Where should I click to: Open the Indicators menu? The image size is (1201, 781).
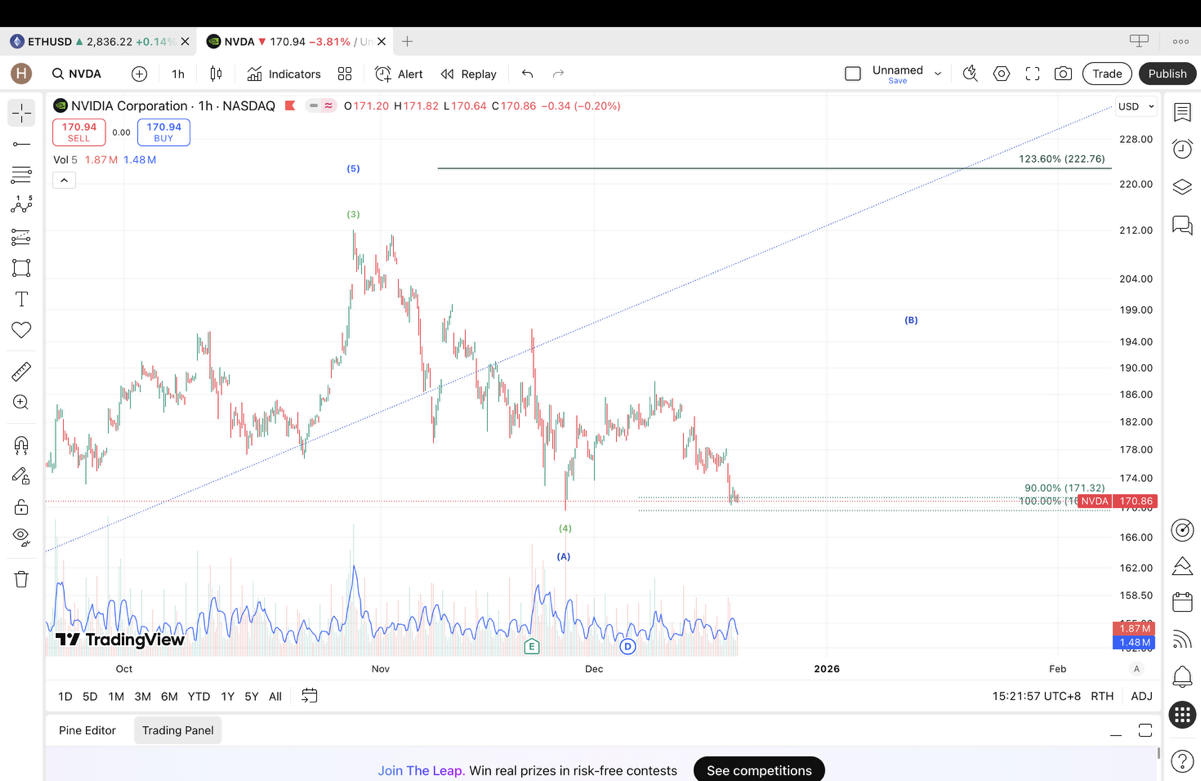(x=284, y=74)
